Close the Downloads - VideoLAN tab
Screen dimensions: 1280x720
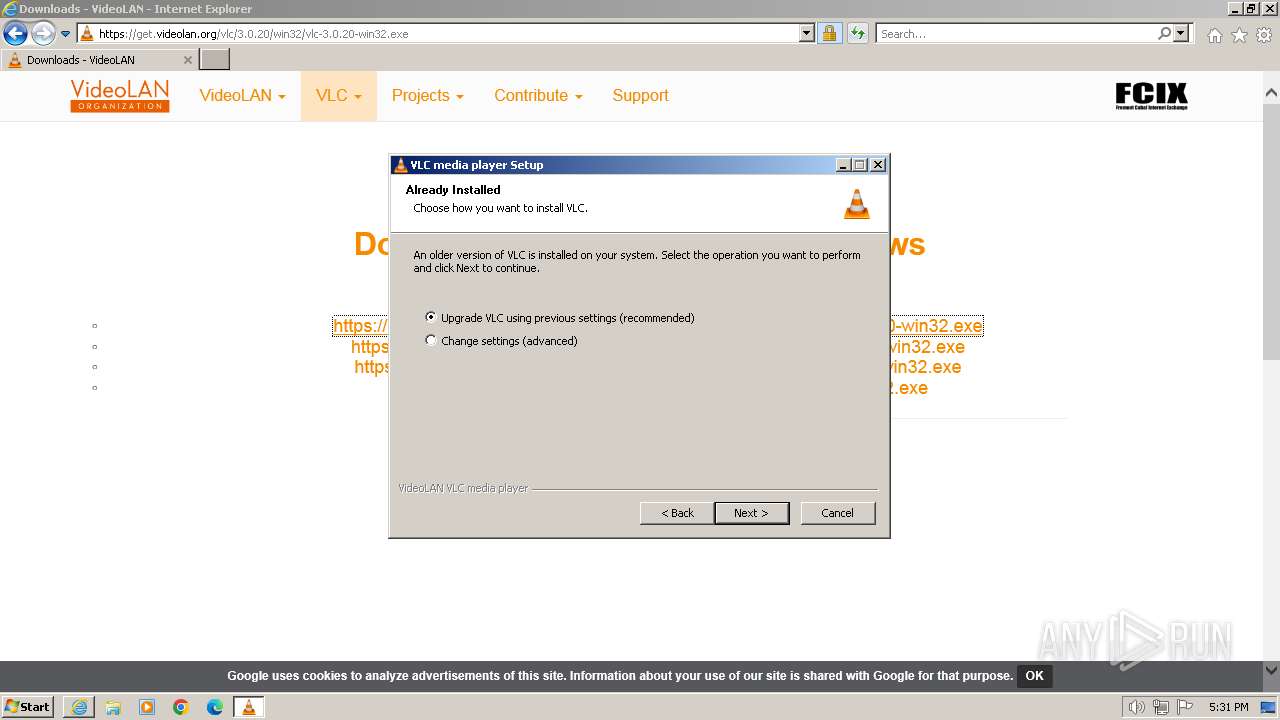point(187,60)
